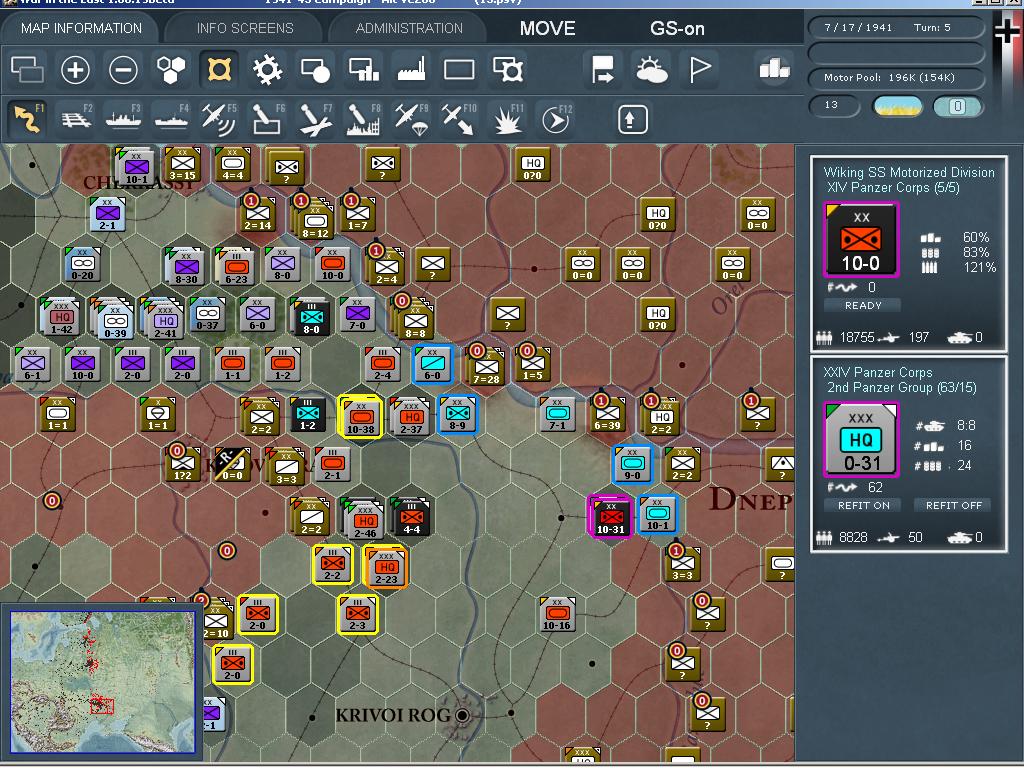Select the F11 explosion icon
The width and height of the screenshot is (1024, 768).
507,119
